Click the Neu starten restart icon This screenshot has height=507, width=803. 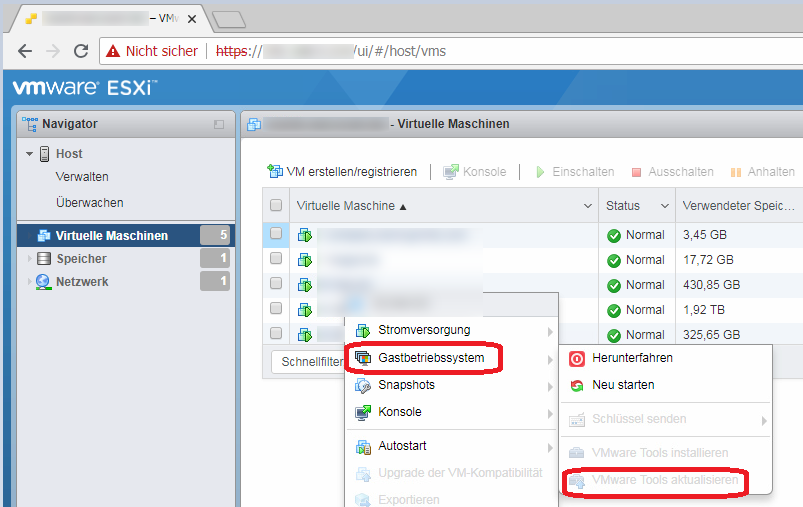coord(577,385)
